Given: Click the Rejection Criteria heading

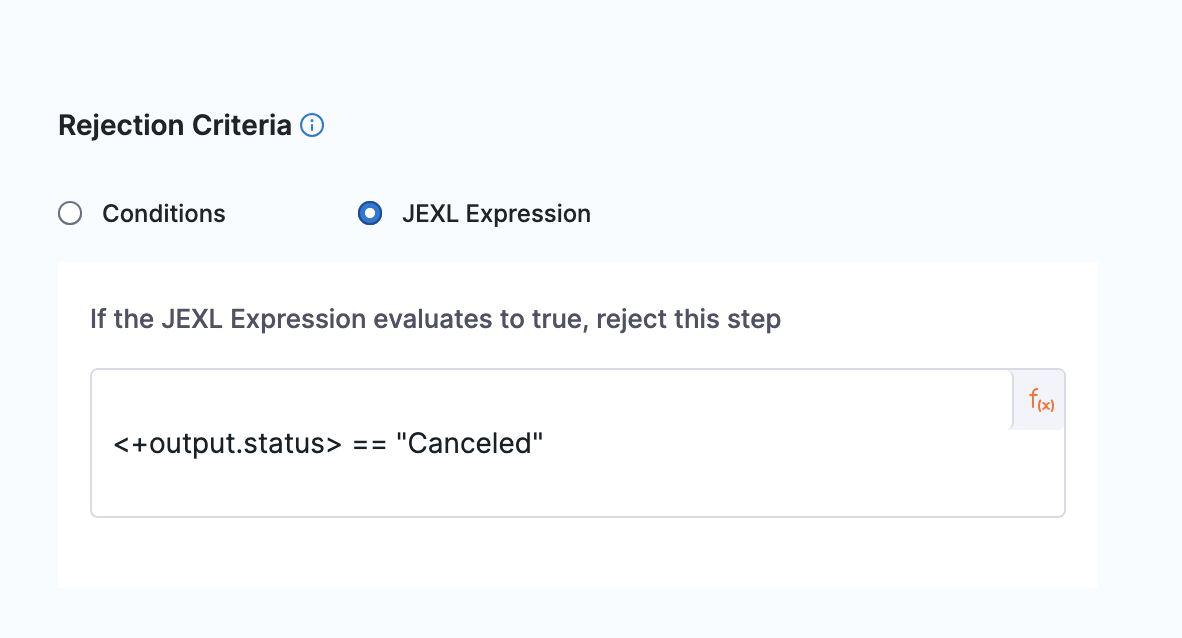Looking at the screenshot, I should click(x=175, y=126).
